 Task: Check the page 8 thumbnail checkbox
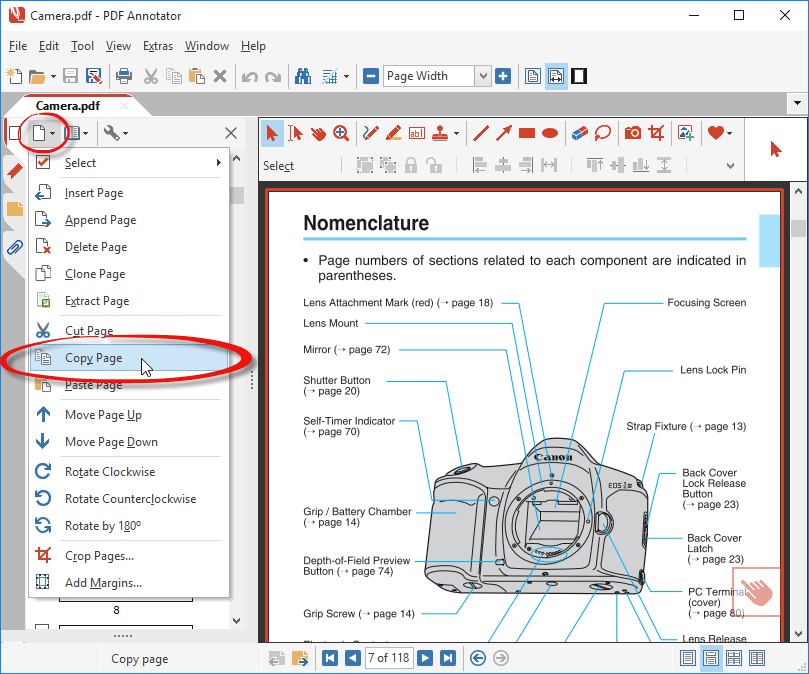tap(42, 629)
